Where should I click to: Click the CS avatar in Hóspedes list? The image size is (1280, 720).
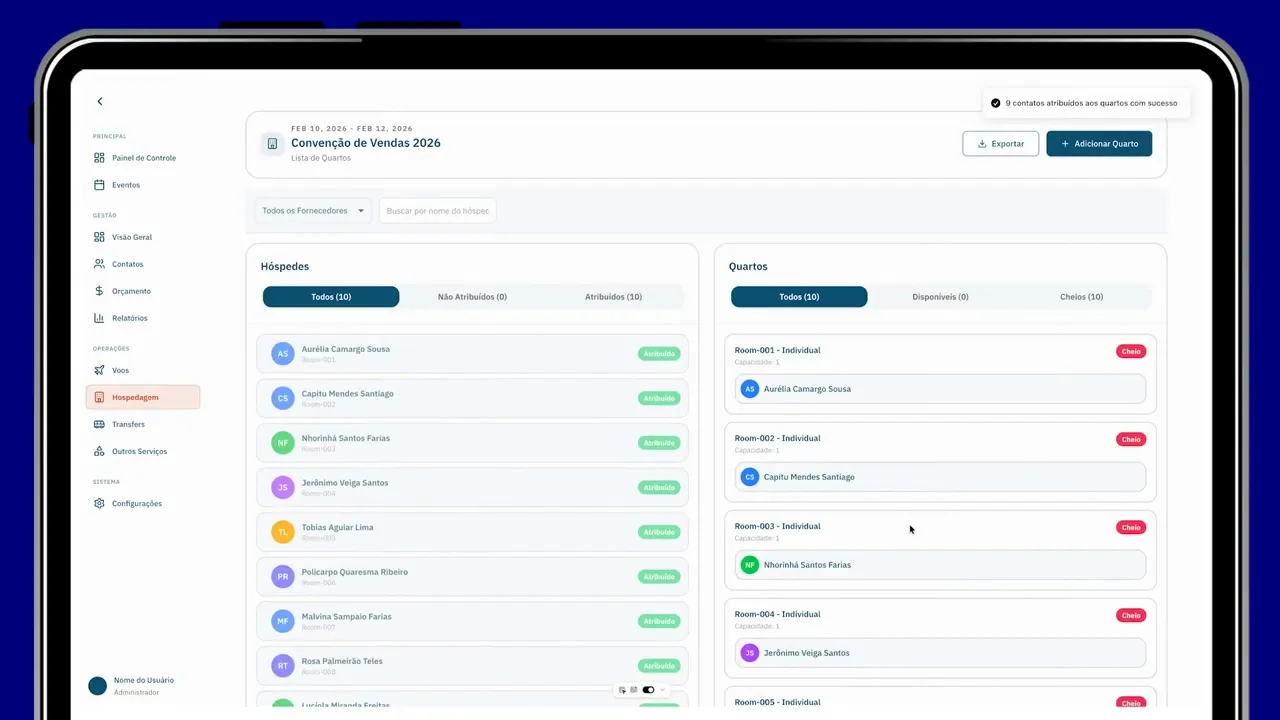pos(283,398)
